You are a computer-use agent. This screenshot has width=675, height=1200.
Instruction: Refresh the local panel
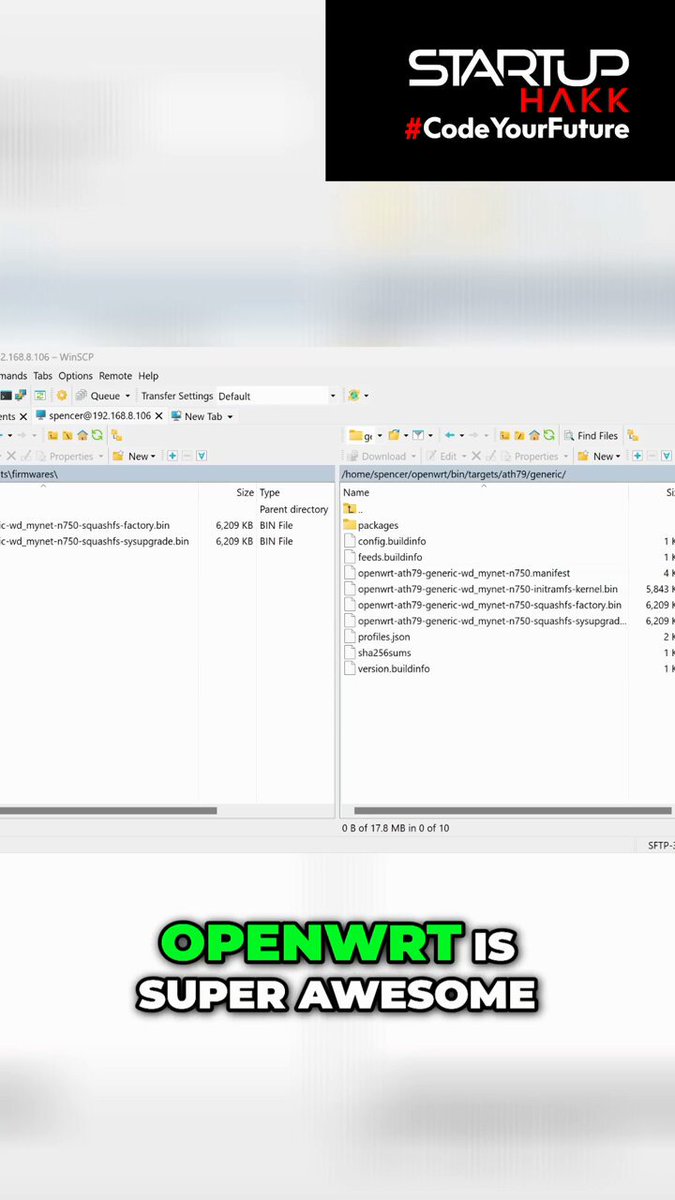pyautogui.click(x=97, y=435)
